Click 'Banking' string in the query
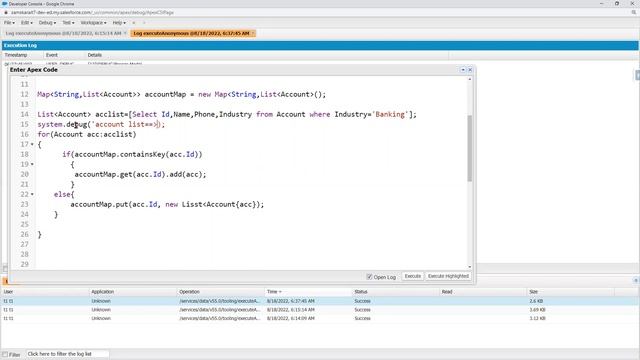Image resolution: width=640 pixels, height=360 pixels. click(x=390, y=114)
